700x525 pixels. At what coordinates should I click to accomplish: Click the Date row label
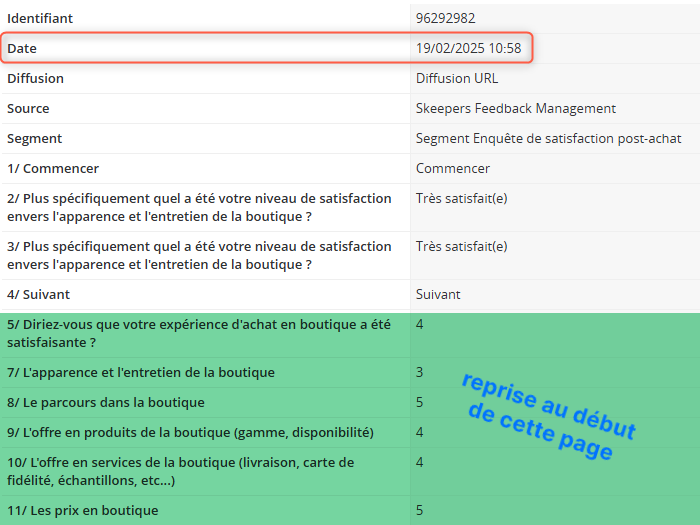(x=22, y=48)
